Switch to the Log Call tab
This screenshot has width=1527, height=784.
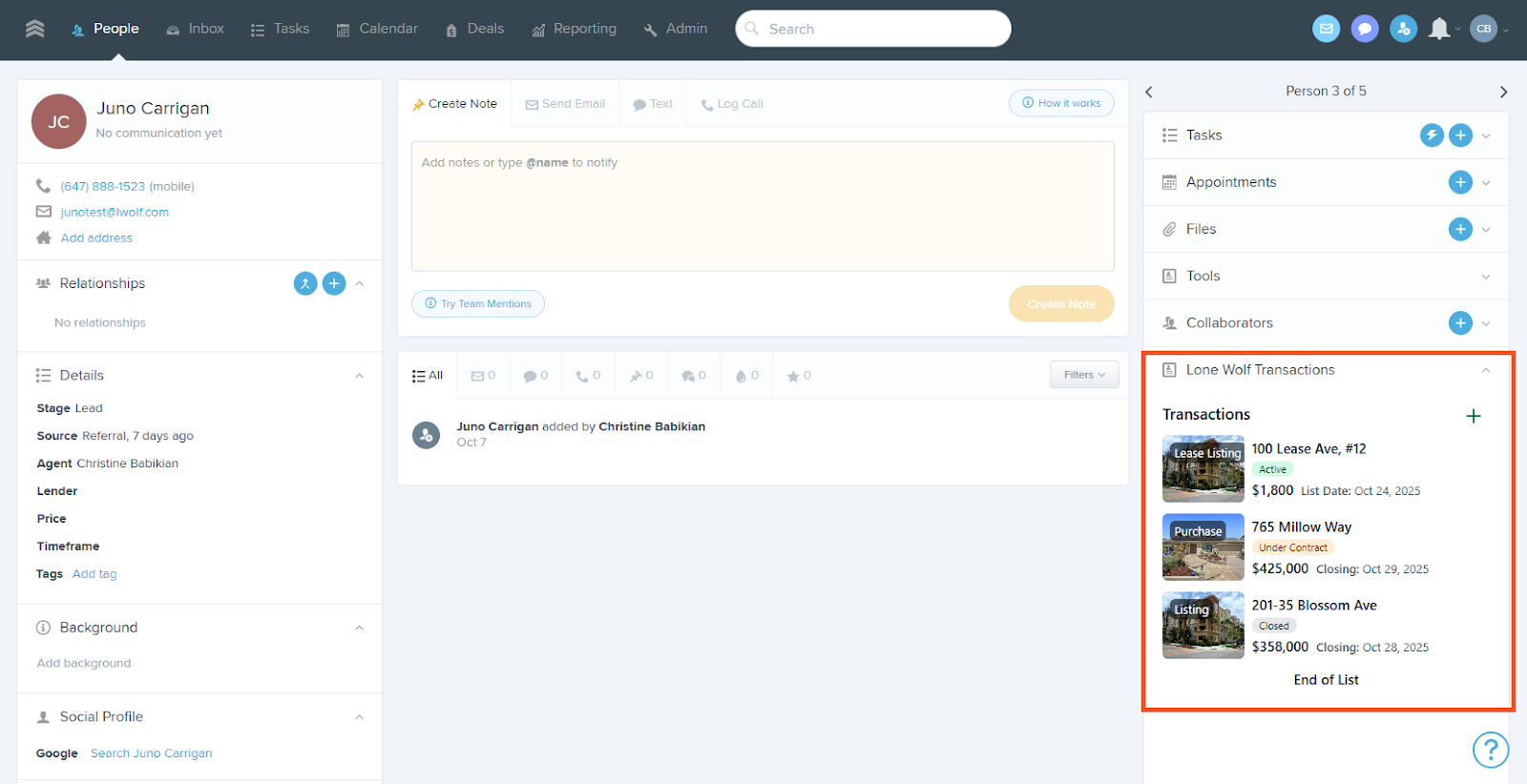click(732, 104)
